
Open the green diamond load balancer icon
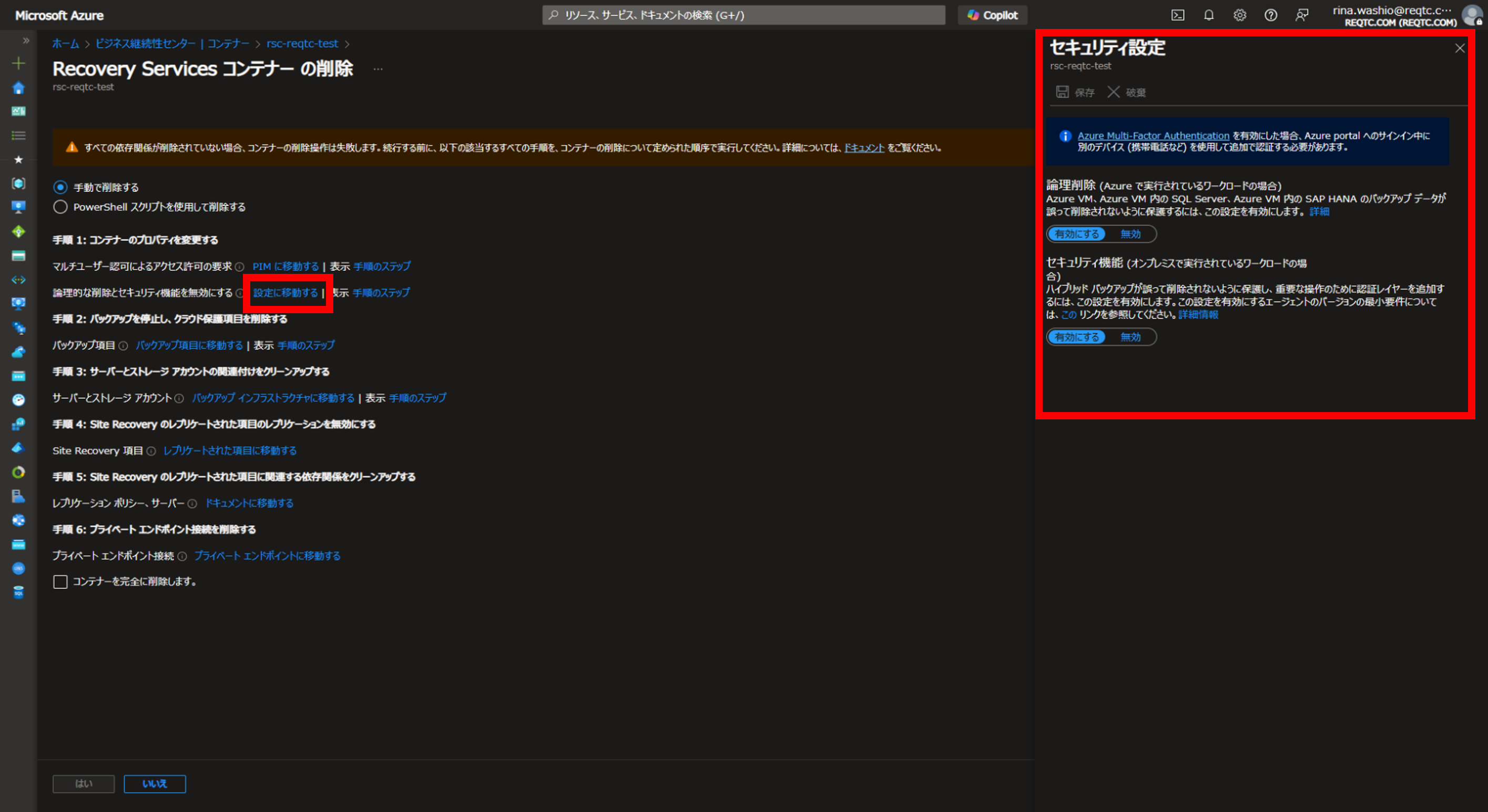point(18,232)
